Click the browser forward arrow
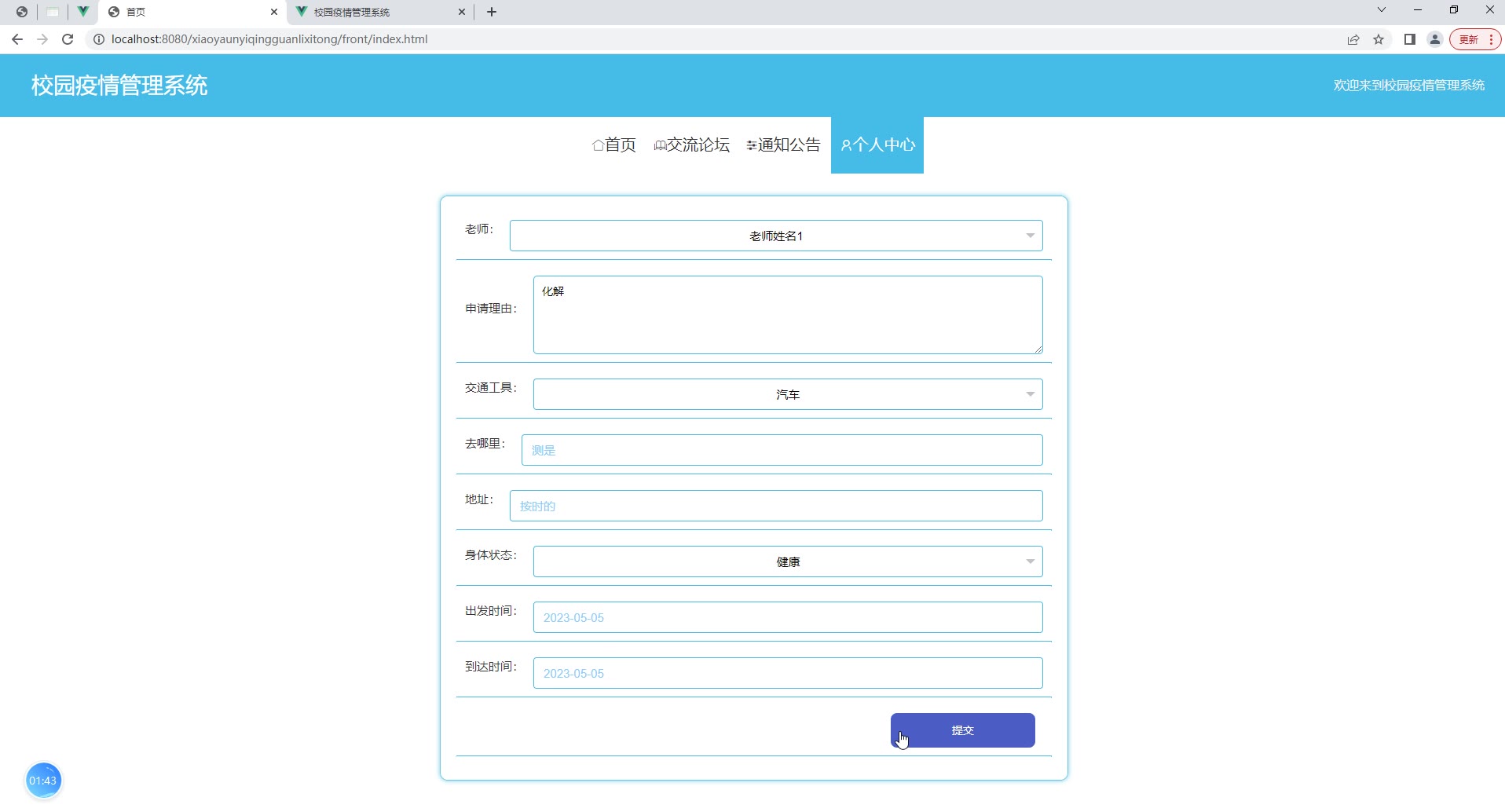 (x=42, y=39)
